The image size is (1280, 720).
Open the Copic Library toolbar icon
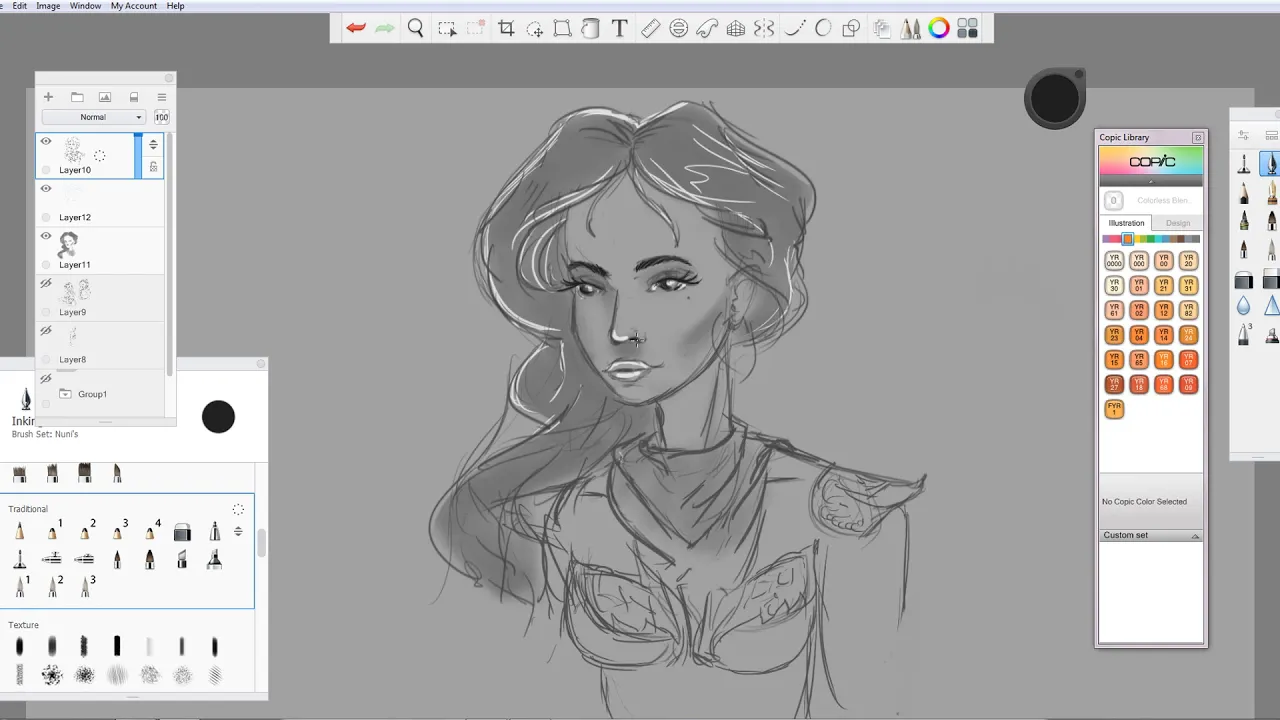[967, 29]
